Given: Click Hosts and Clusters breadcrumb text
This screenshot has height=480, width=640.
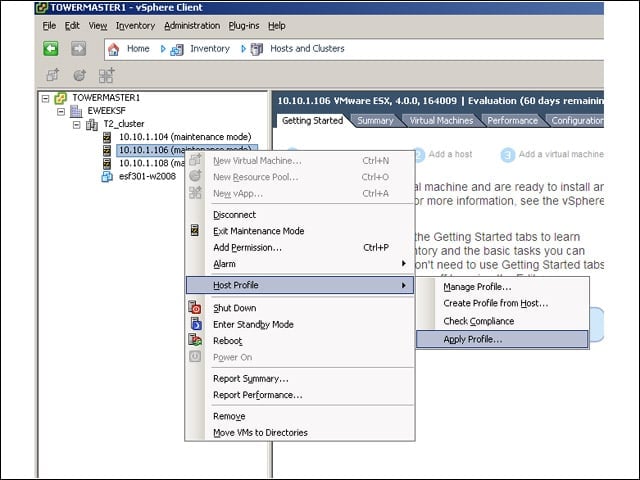Looking at the screenshot, I should point(307,49).
